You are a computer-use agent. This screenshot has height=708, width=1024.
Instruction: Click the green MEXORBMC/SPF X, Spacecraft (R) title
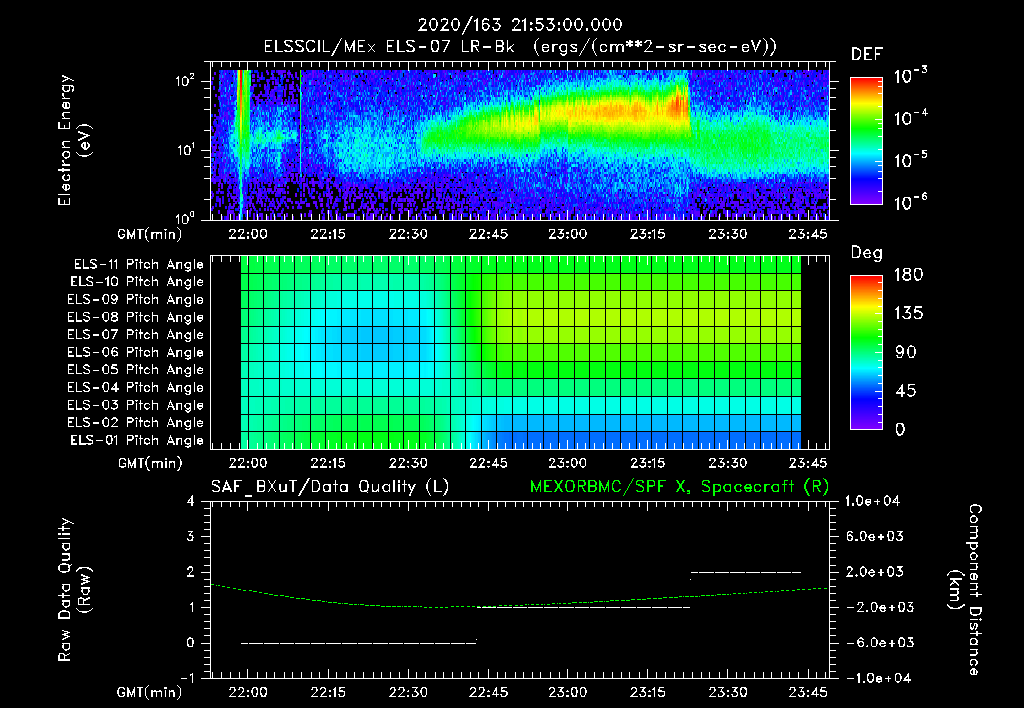(x=679, y=487)
